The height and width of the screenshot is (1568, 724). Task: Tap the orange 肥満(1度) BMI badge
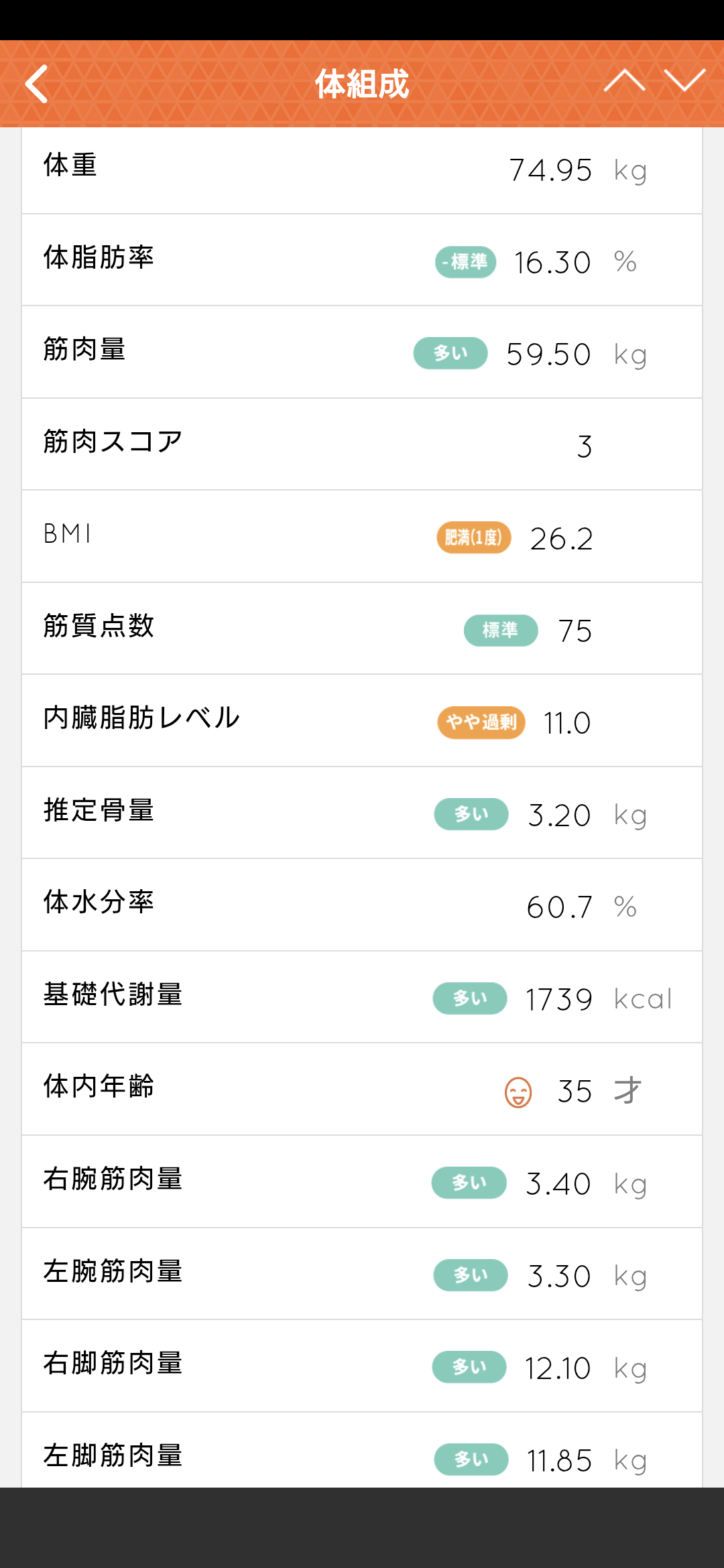click(x=474, y=537)
